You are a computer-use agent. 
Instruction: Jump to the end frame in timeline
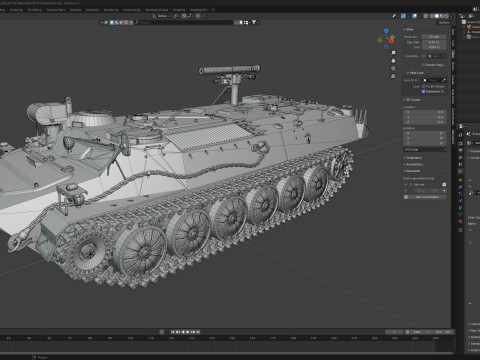(x=198, y=332)
